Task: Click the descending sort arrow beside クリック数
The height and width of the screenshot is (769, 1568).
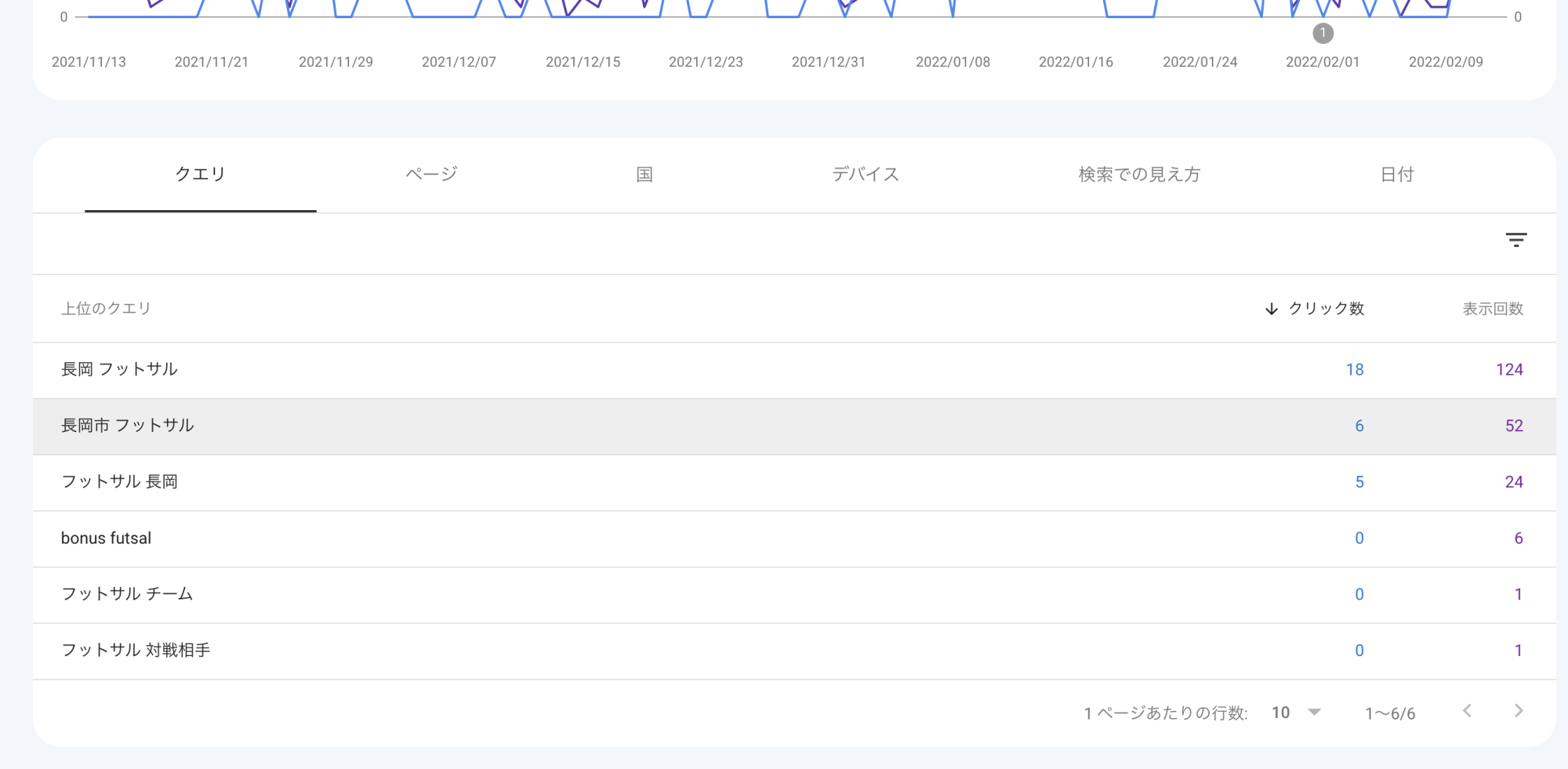Action: tap(1272, 309)
